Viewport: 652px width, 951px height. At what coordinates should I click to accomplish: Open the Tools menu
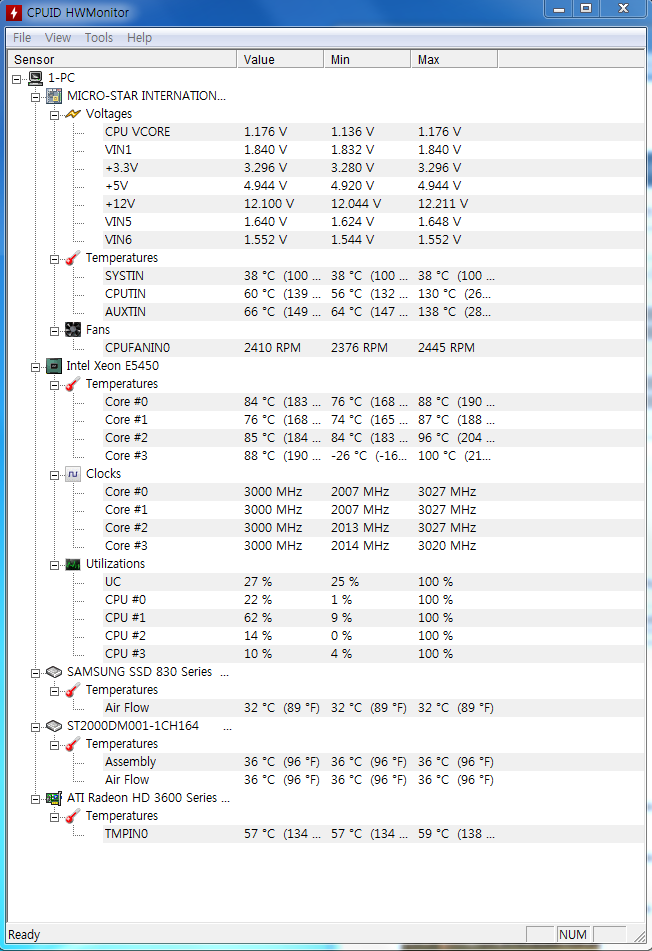(x=99, y=38)
